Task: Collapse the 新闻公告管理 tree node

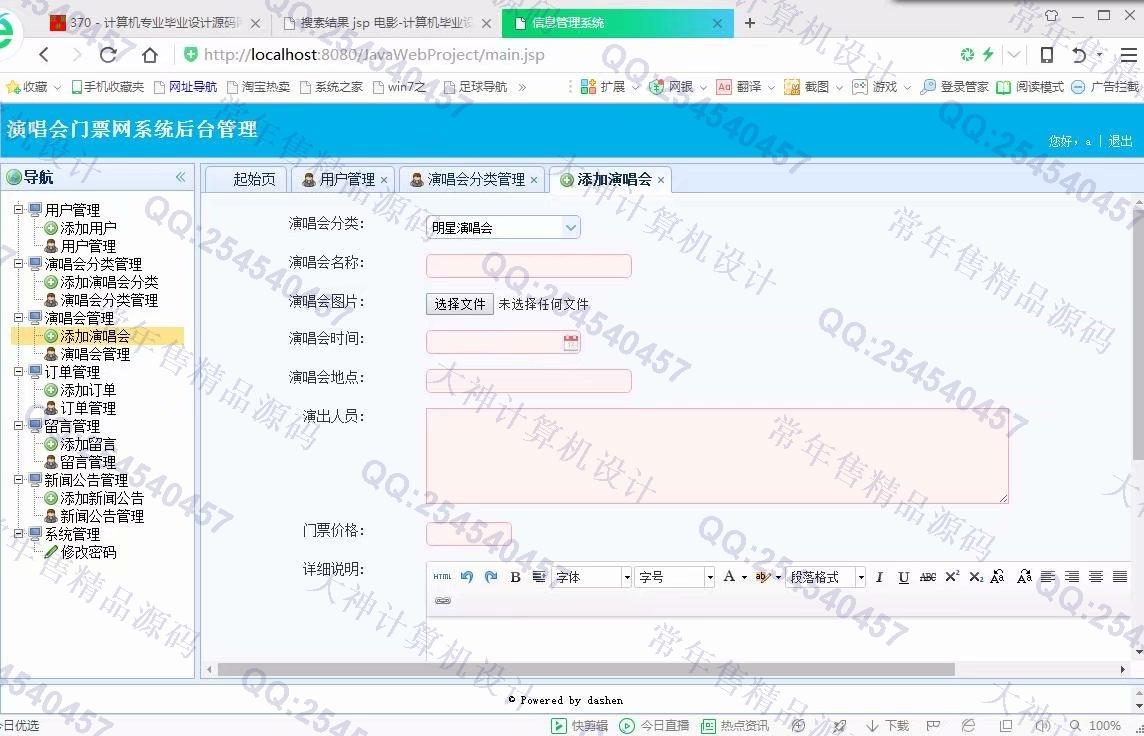Action: (19, 480)
